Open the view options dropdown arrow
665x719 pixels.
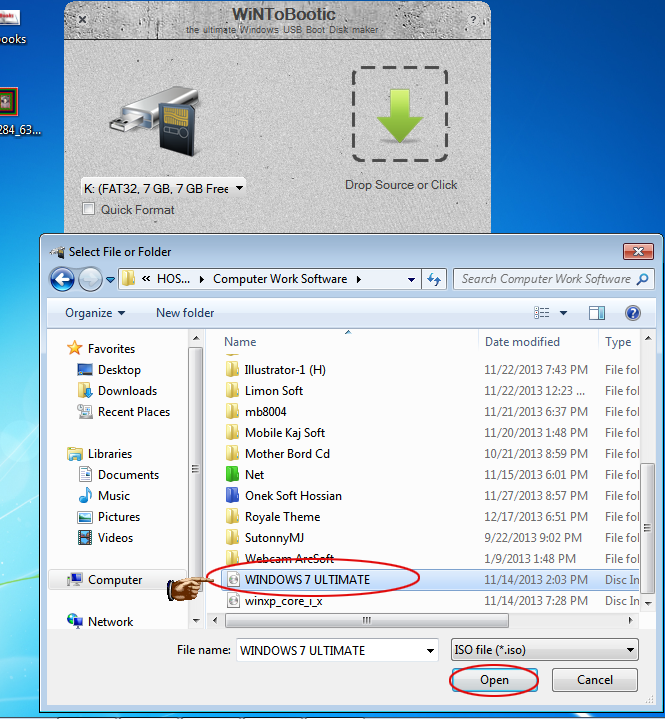point(563,313)
